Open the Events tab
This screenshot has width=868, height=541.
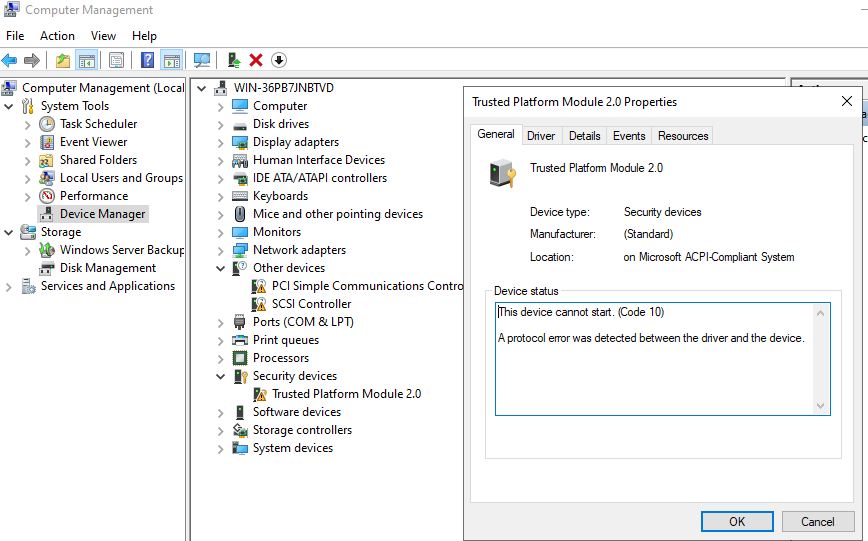[x=629, y=136]
